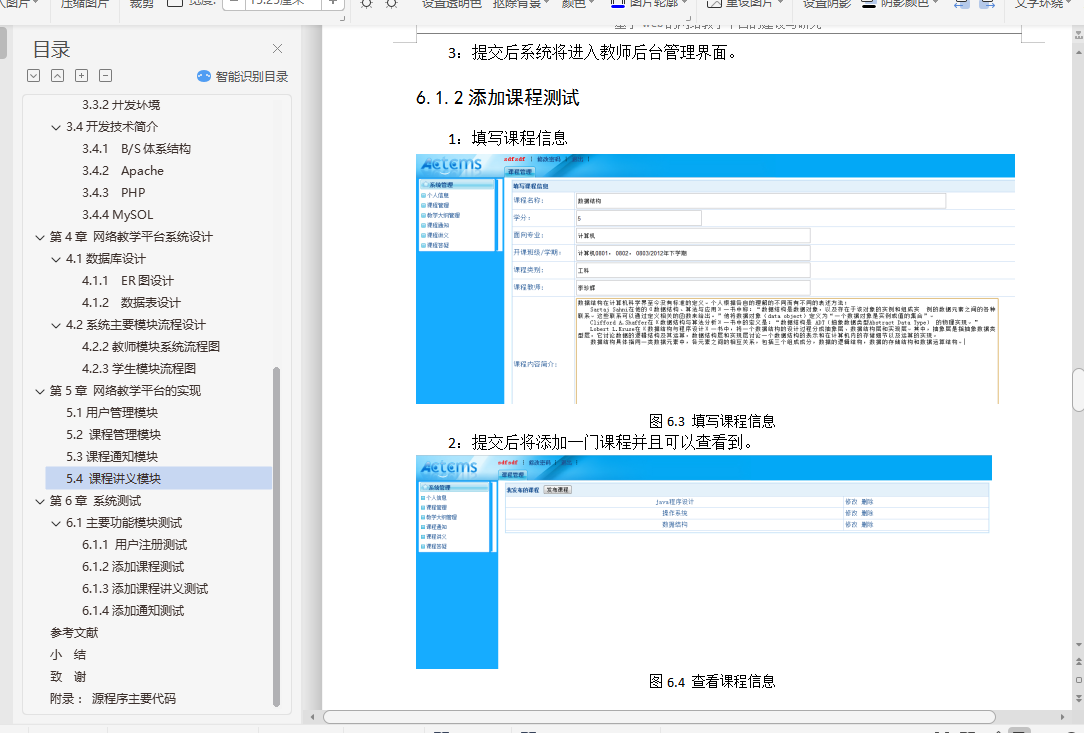
Task: Click the outline panel vertical scrollbar thumb
Action: 277,537
